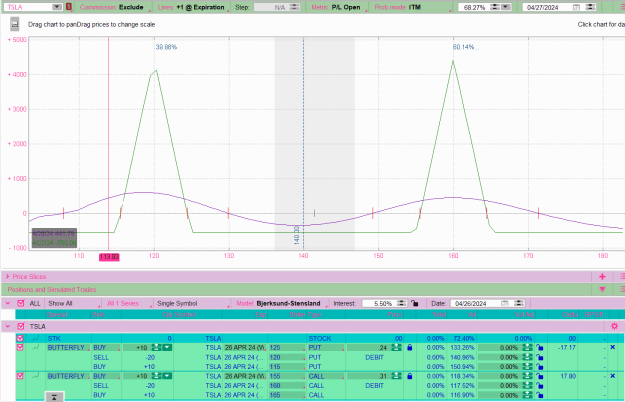Click the red icon beside the TSLA symbol box
The image size is (625, 402).
coord(69,7)
